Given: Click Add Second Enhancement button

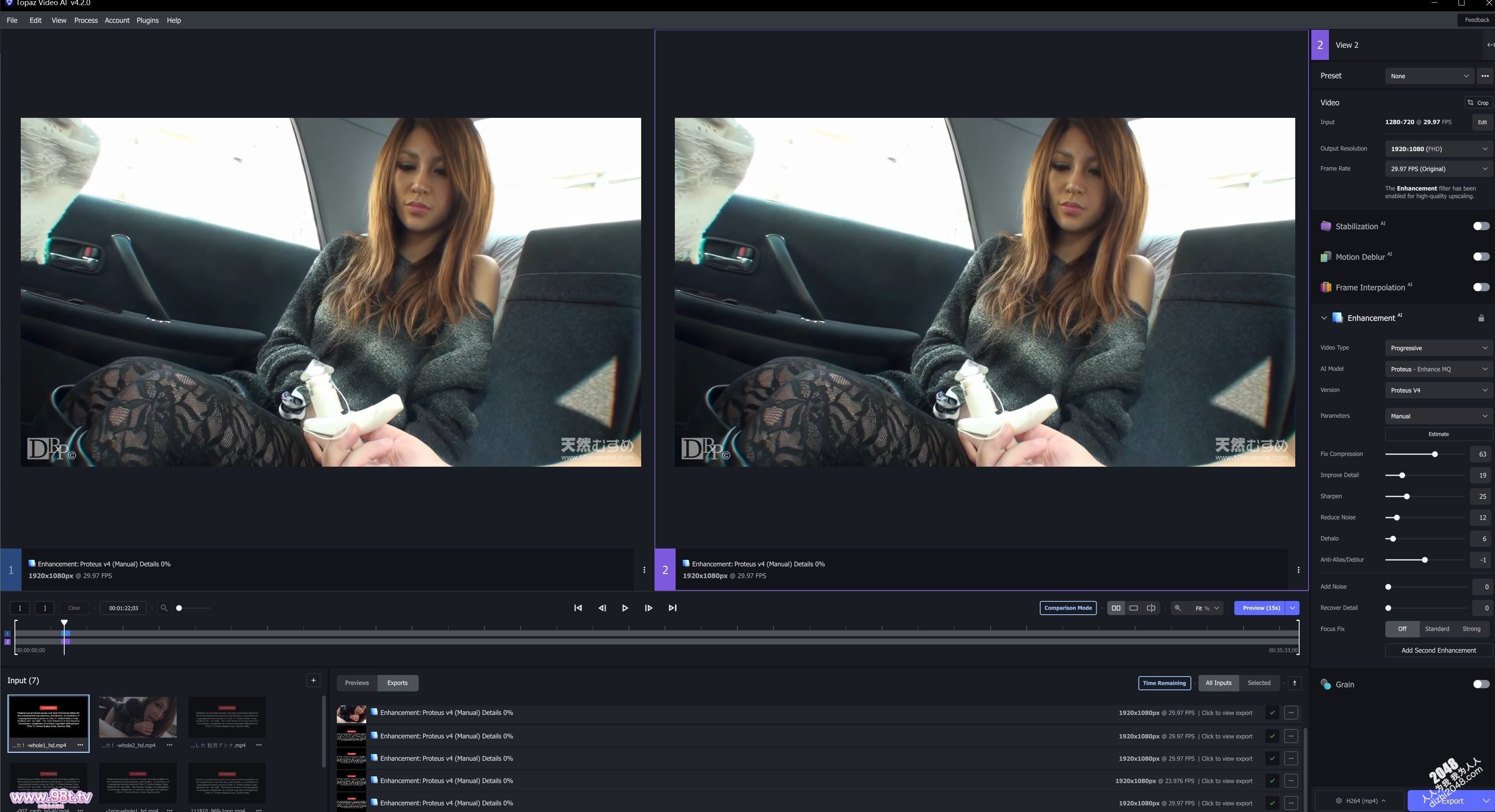Looking at the screenshot, I should pos(1438,650).
